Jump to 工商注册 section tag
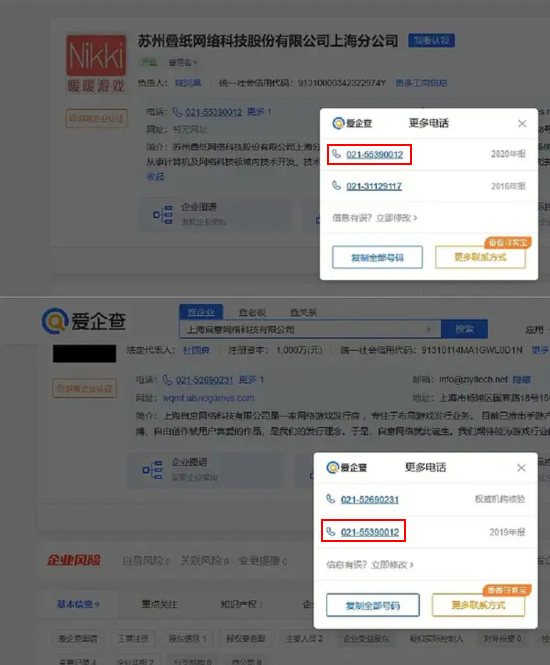The width and height of the screenshot is (550, 665). (x=133, y=638)
